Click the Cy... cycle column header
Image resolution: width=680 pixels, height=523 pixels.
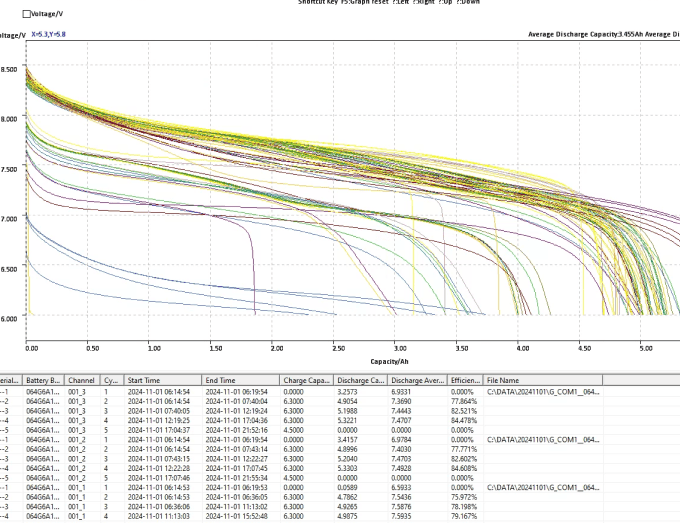[x=111, y=380]
